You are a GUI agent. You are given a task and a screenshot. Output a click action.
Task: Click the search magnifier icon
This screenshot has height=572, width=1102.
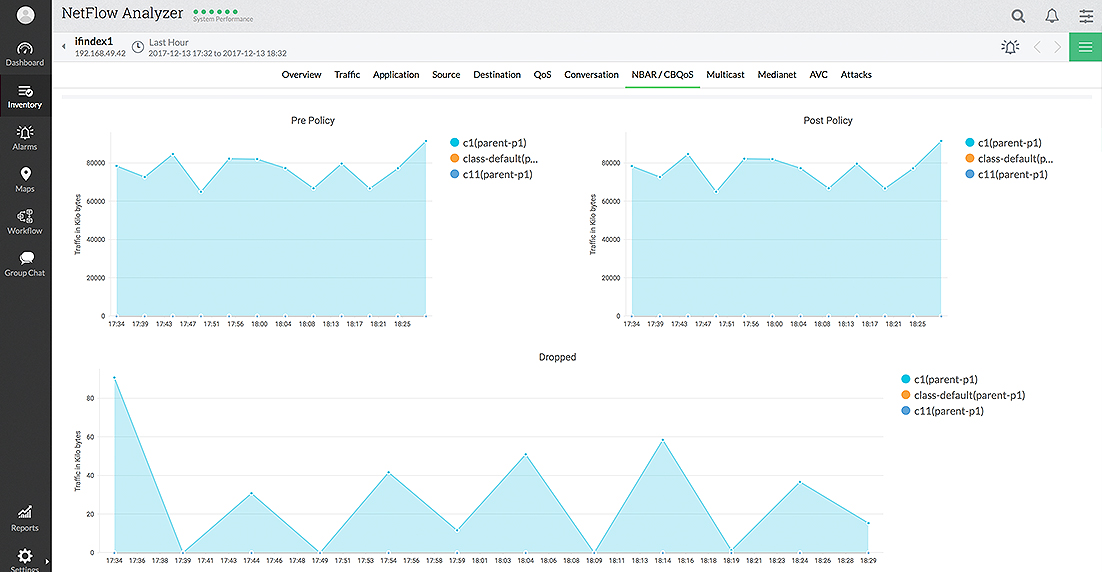pyautogui.click(x=1018, y=15)
